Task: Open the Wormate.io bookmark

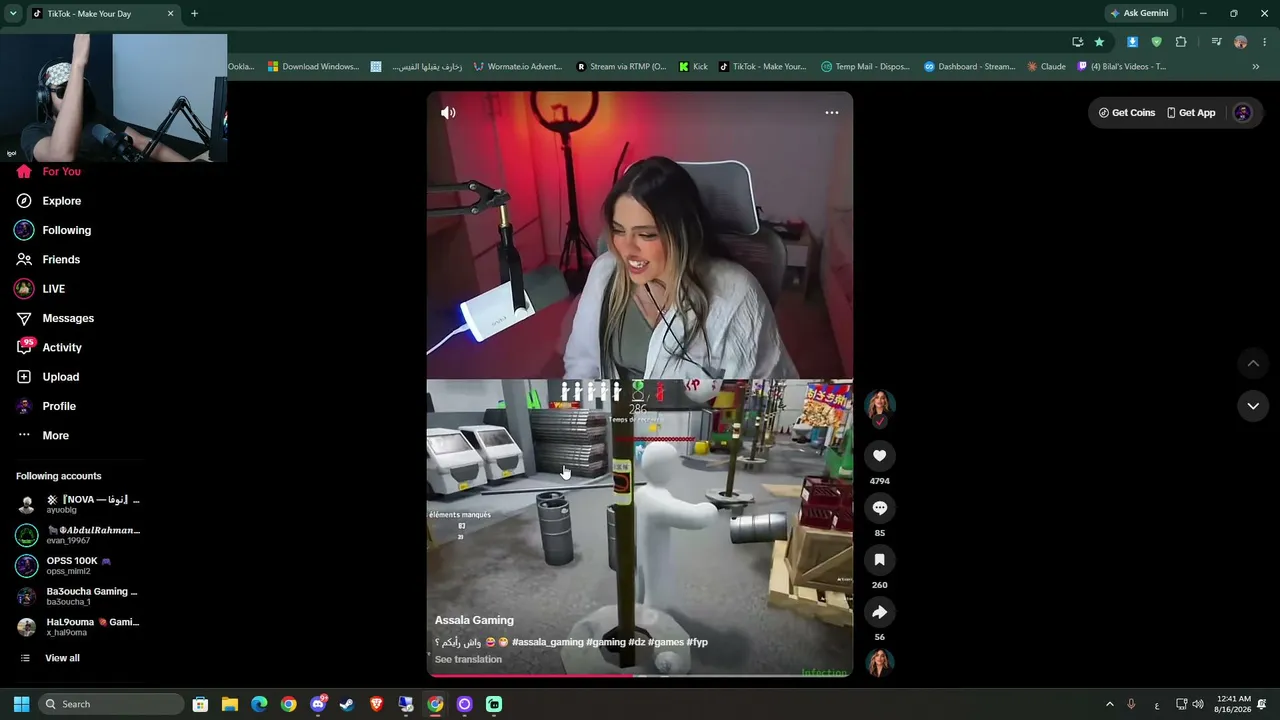Action: point(518,67)
